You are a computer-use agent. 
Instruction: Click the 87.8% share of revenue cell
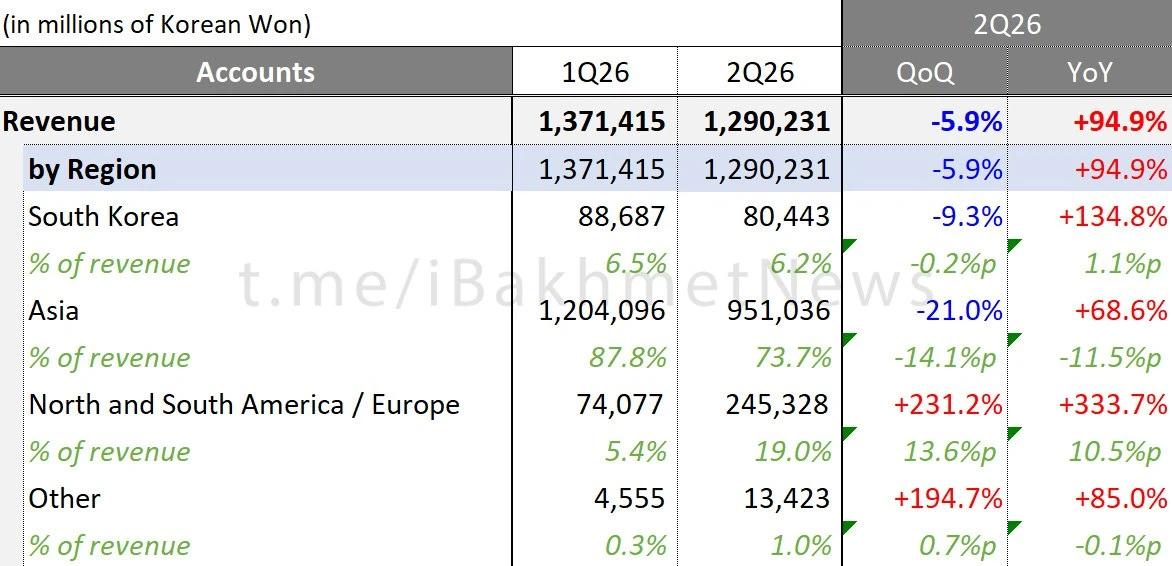pyautogui.click(x=595, y=357)
